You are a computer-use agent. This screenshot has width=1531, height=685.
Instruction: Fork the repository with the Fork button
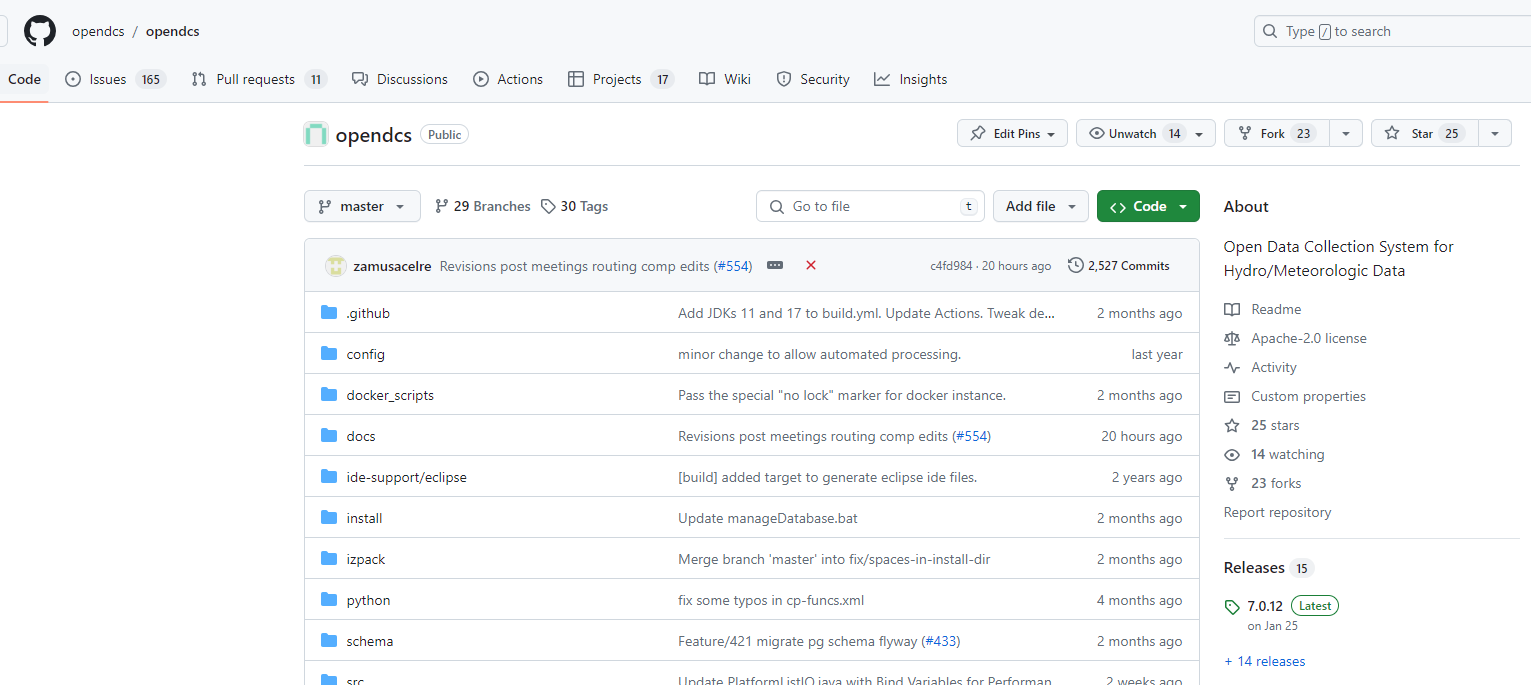[x=1277, y=134]
